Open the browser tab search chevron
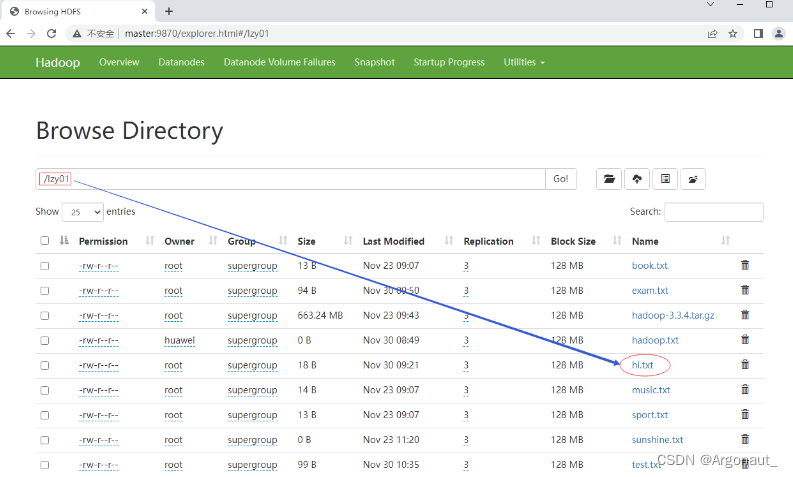 pos(711,5)
